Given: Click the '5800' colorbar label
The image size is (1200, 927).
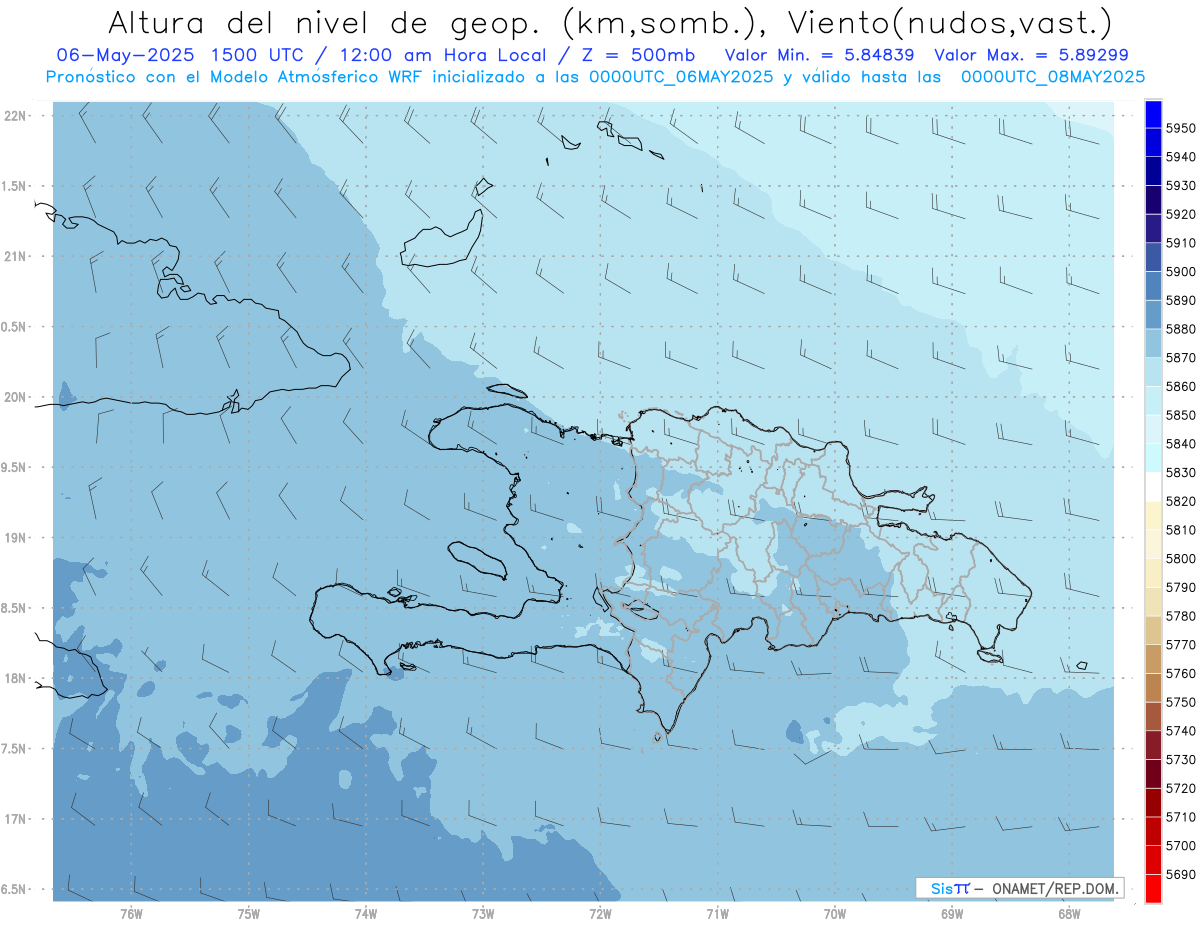Looking at the screenshot, I should [1181, 559].
